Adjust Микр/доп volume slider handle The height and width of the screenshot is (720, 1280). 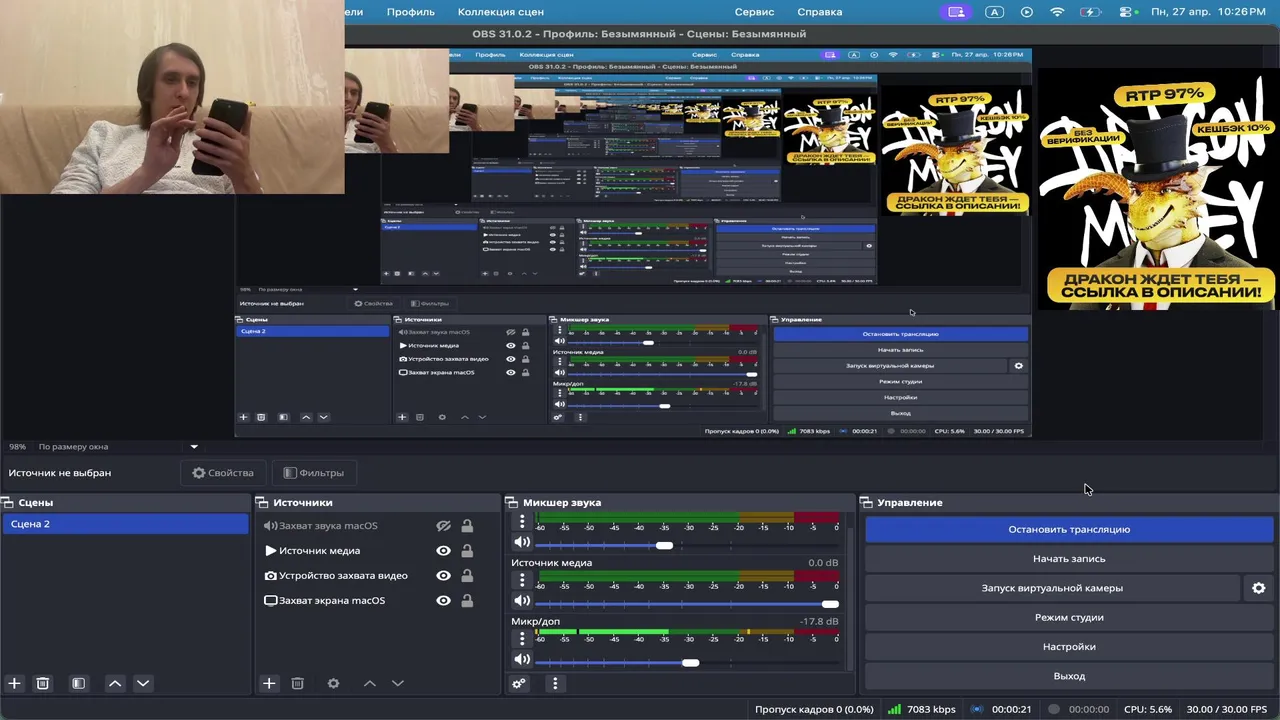click(690, 663)
